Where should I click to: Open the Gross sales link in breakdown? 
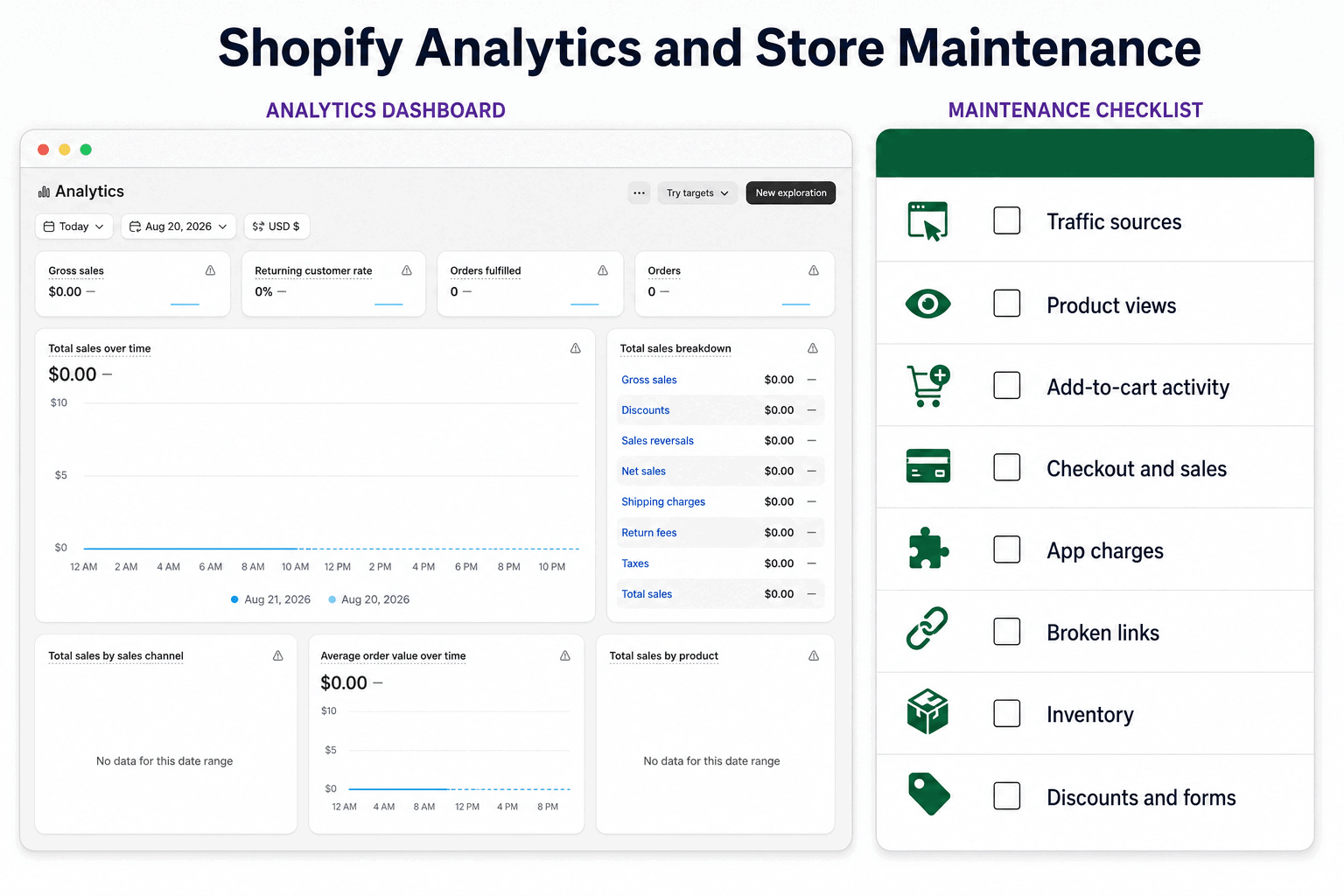pos(649,380)
